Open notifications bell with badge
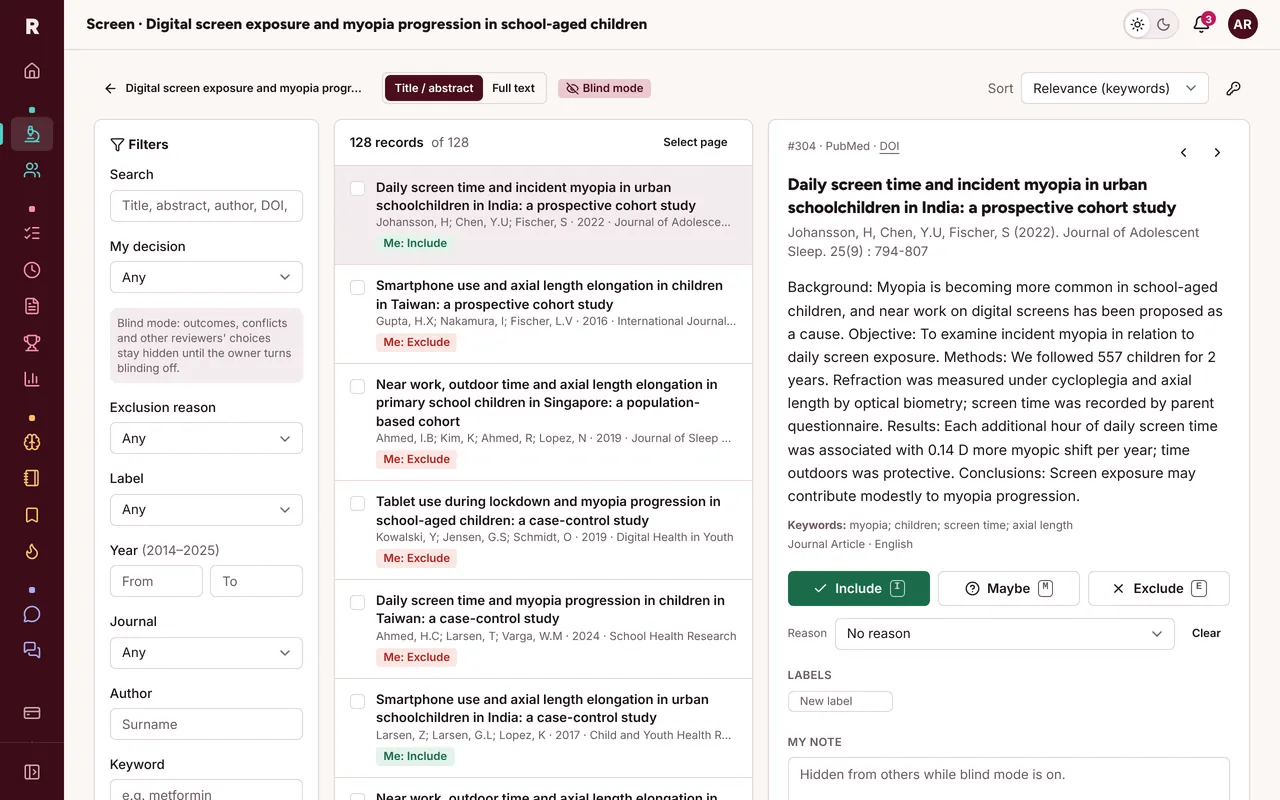 pos(1202,25)
